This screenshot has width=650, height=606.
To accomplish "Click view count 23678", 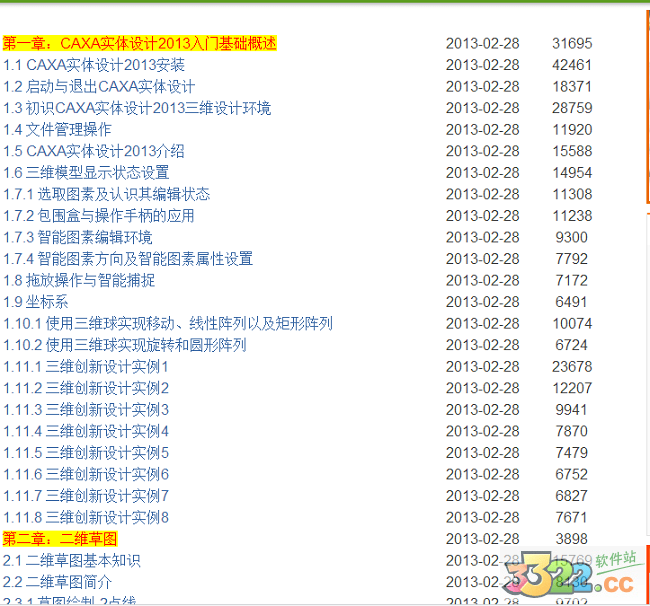I will [x=572, y=367].
